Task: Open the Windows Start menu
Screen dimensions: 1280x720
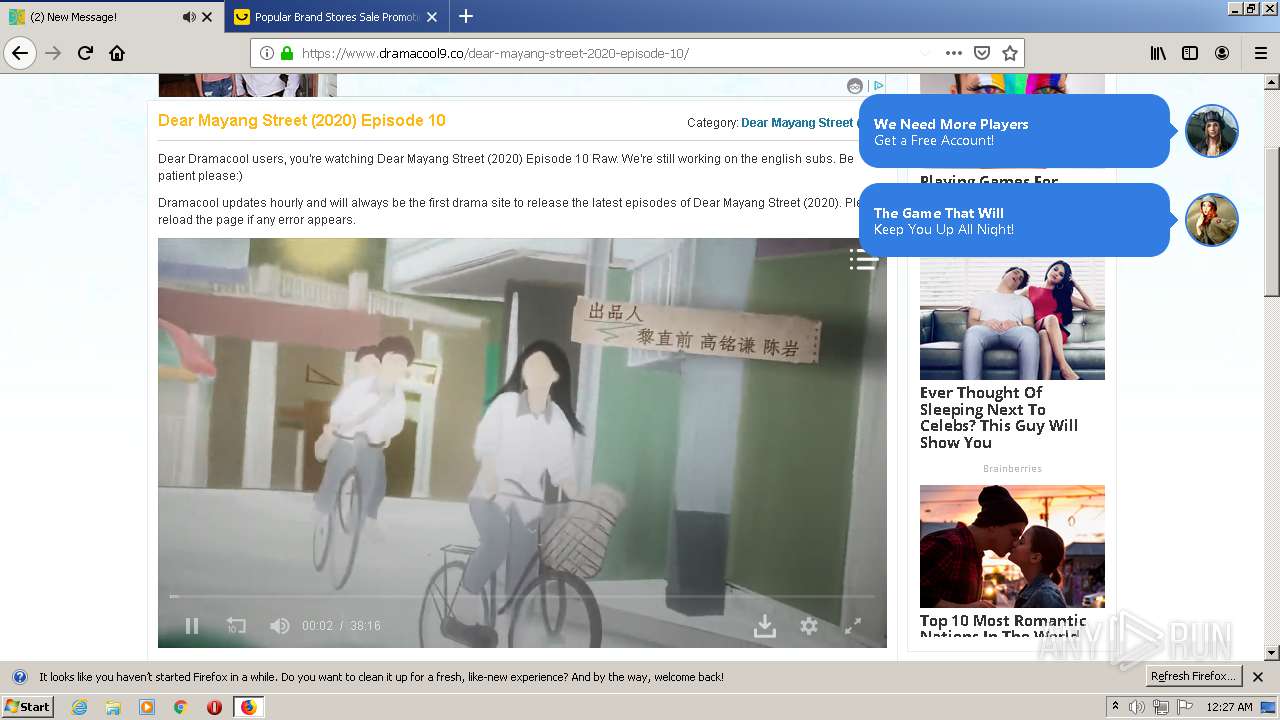Action: coord(28,706)
